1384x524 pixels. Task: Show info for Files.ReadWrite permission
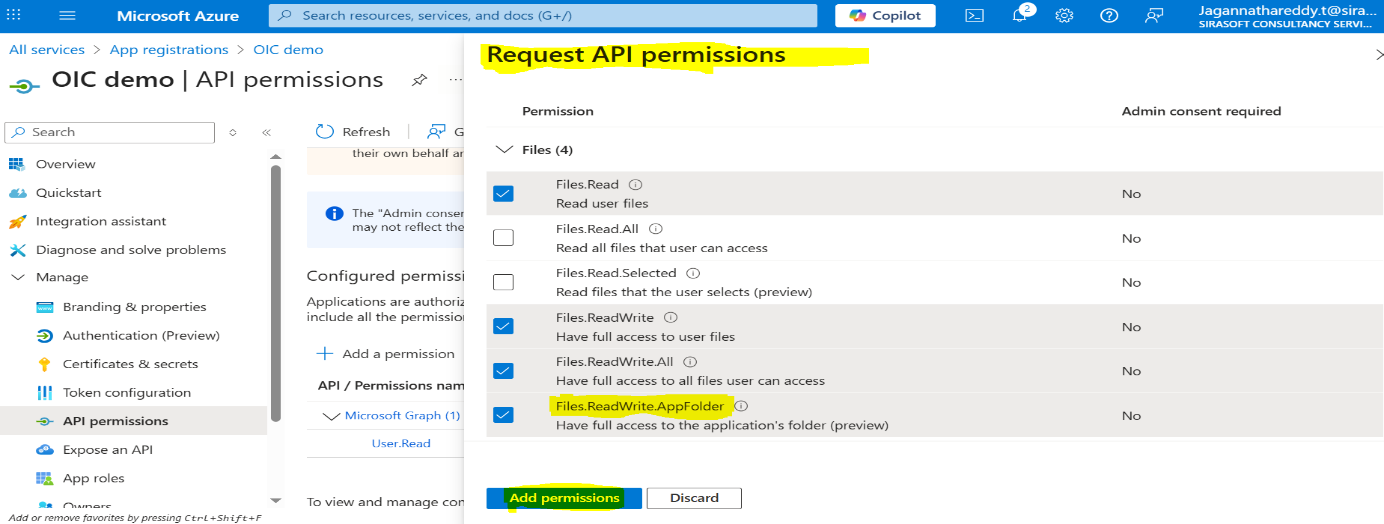coord(671,318)
